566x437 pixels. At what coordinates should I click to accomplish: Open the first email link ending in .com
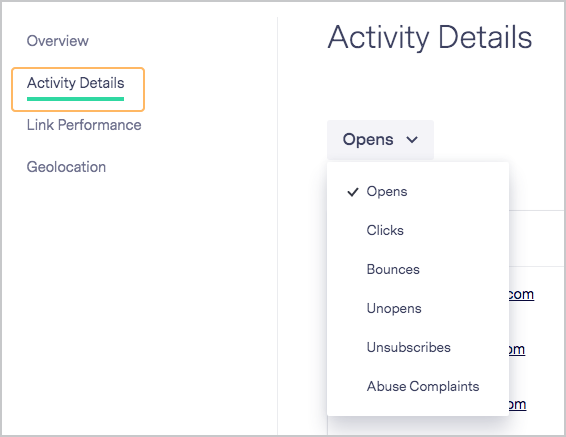coord(521,295)
